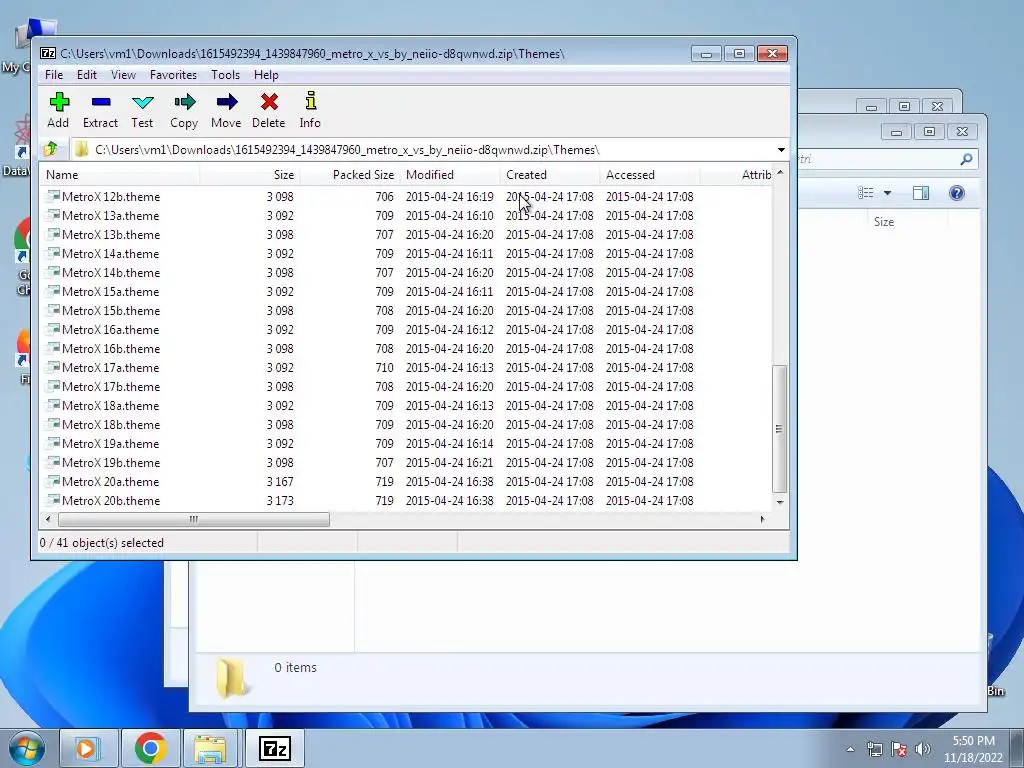
Task: Click the view style icon in Explorer window
Action: [866, 193]
